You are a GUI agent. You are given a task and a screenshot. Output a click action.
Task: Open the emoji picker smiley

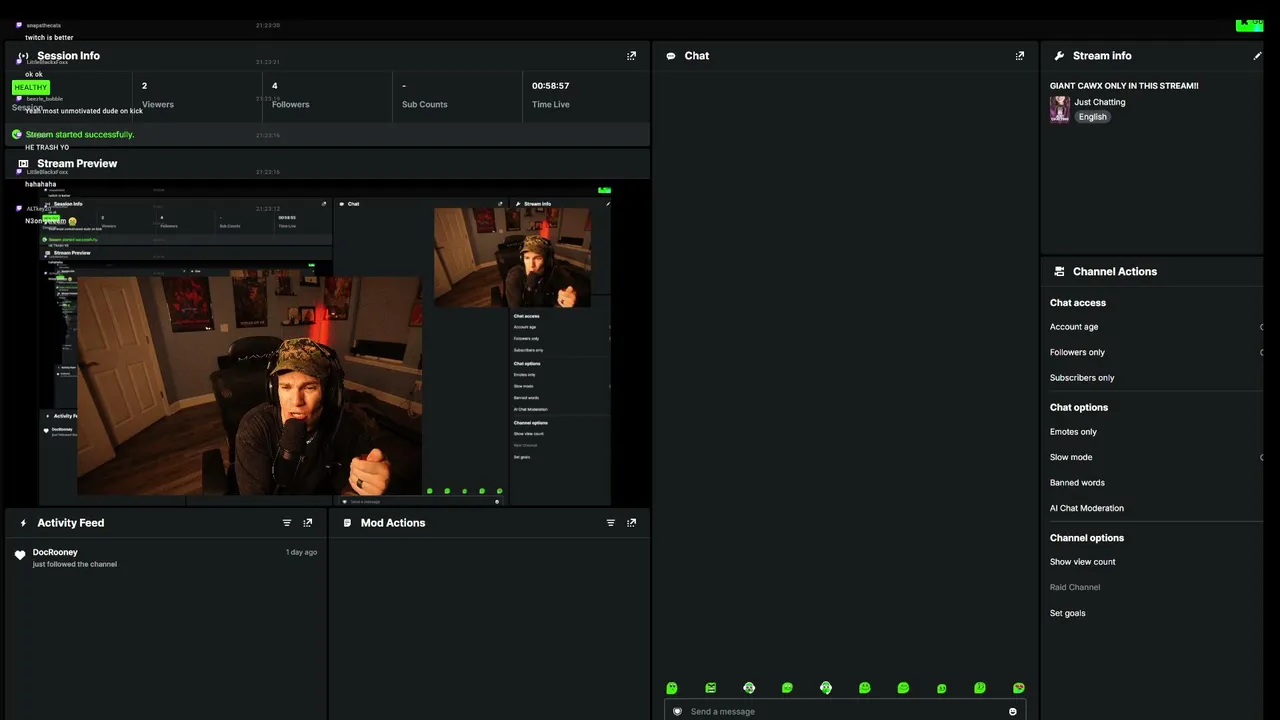(x=1013, y=712)
